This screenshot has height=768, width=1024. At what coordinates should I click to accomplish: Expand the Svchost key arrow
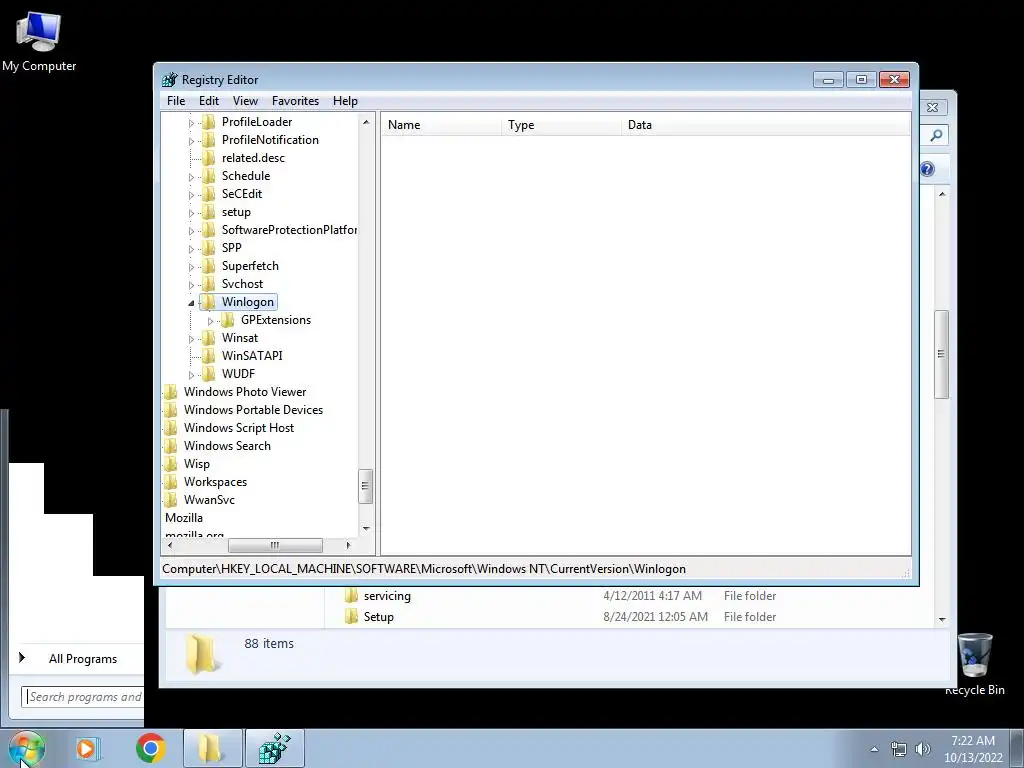(191, 285)
